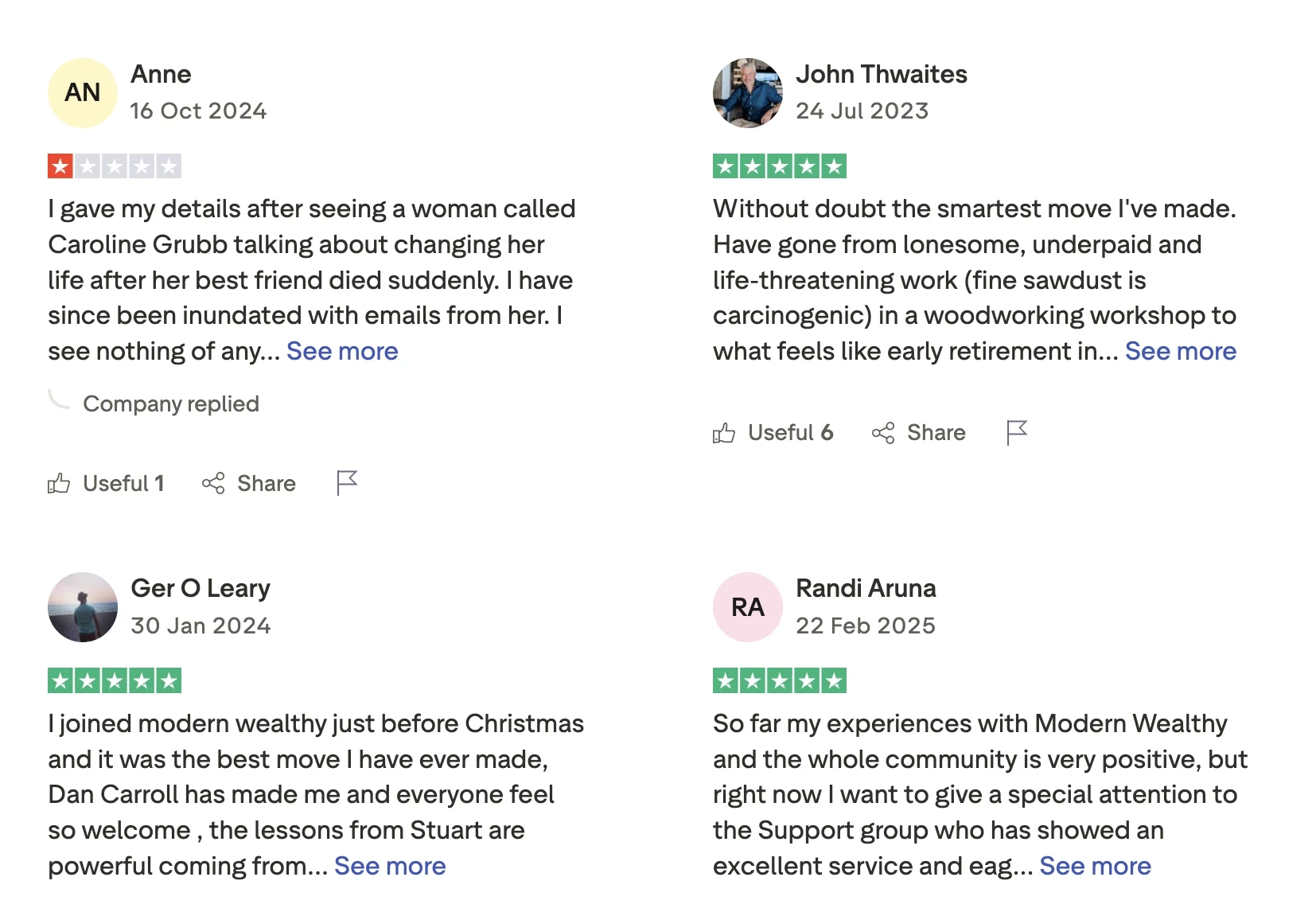Click thumbs-up icon on Anne's review
Screen dimensions: 1316x908
tap(59, 483)
